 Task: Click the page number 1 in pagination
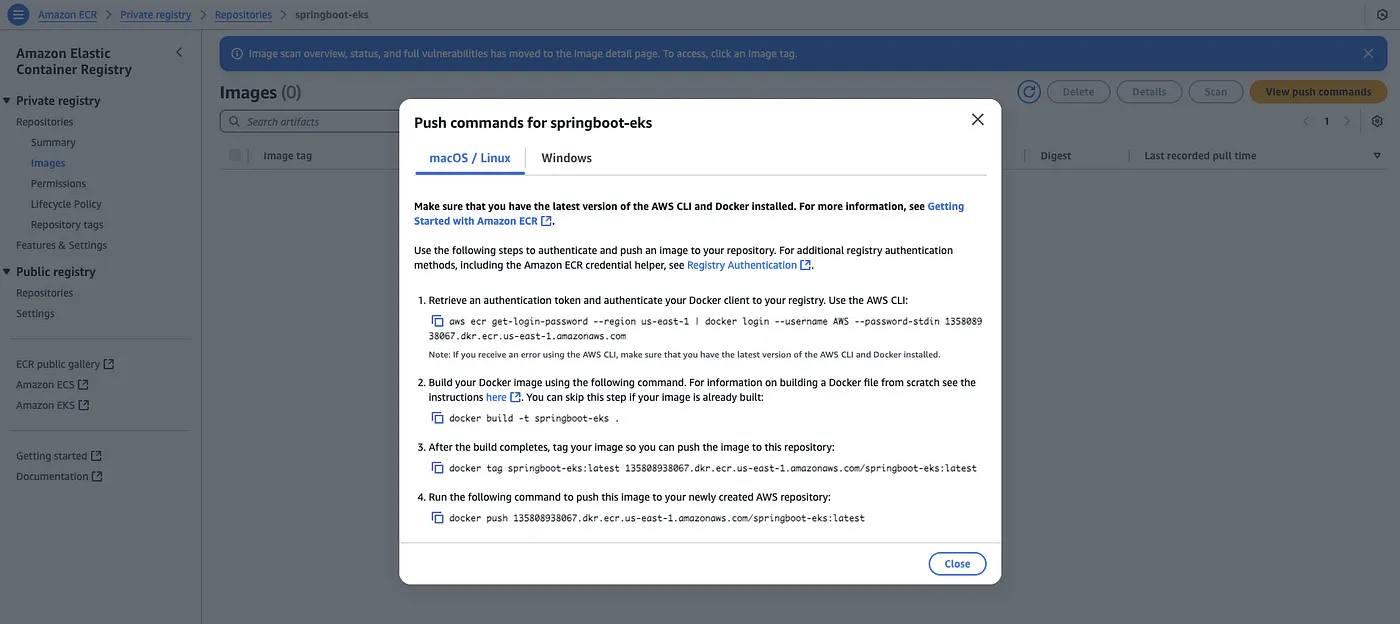1327,121
